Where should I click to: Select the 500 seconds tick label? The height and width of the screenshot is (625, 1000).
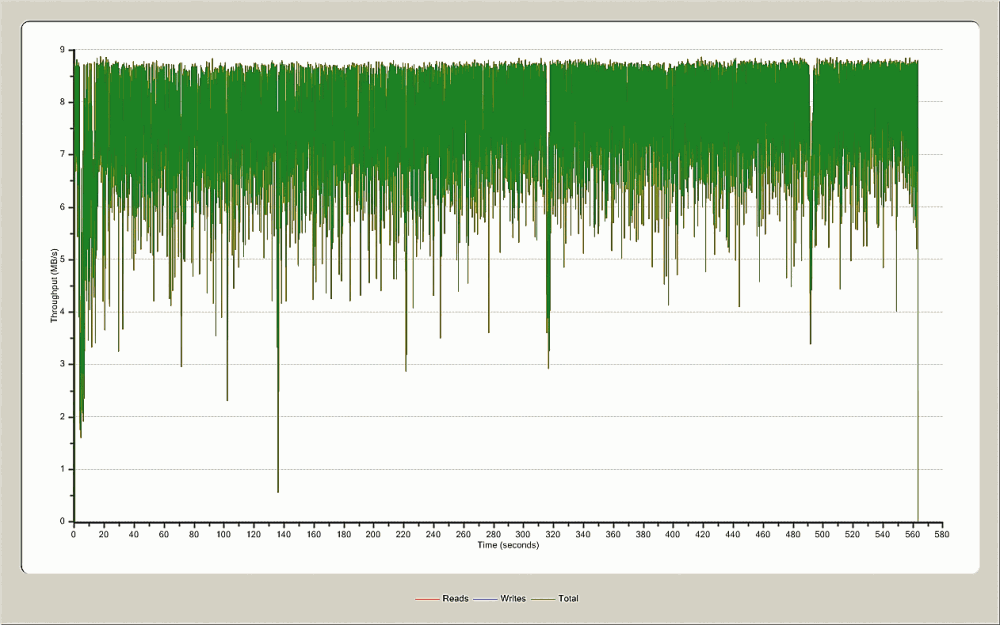coord(823,535)
